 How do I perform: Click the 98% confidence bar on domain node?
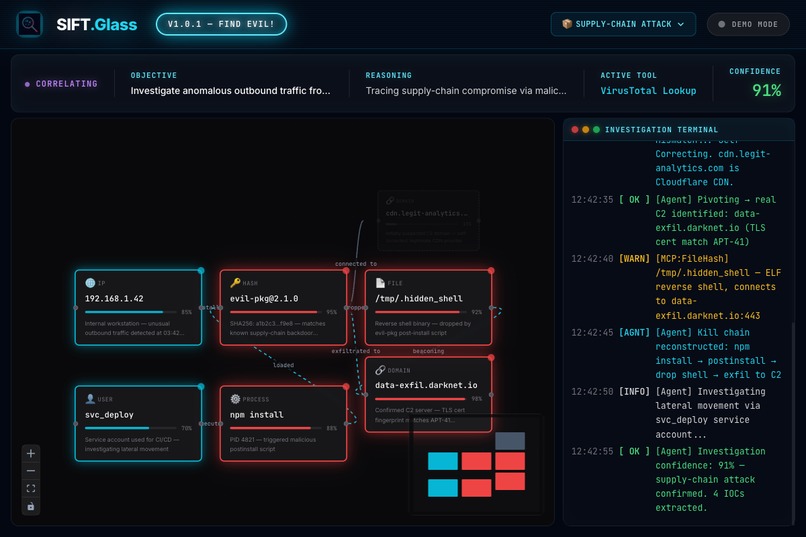click(422, 399)
